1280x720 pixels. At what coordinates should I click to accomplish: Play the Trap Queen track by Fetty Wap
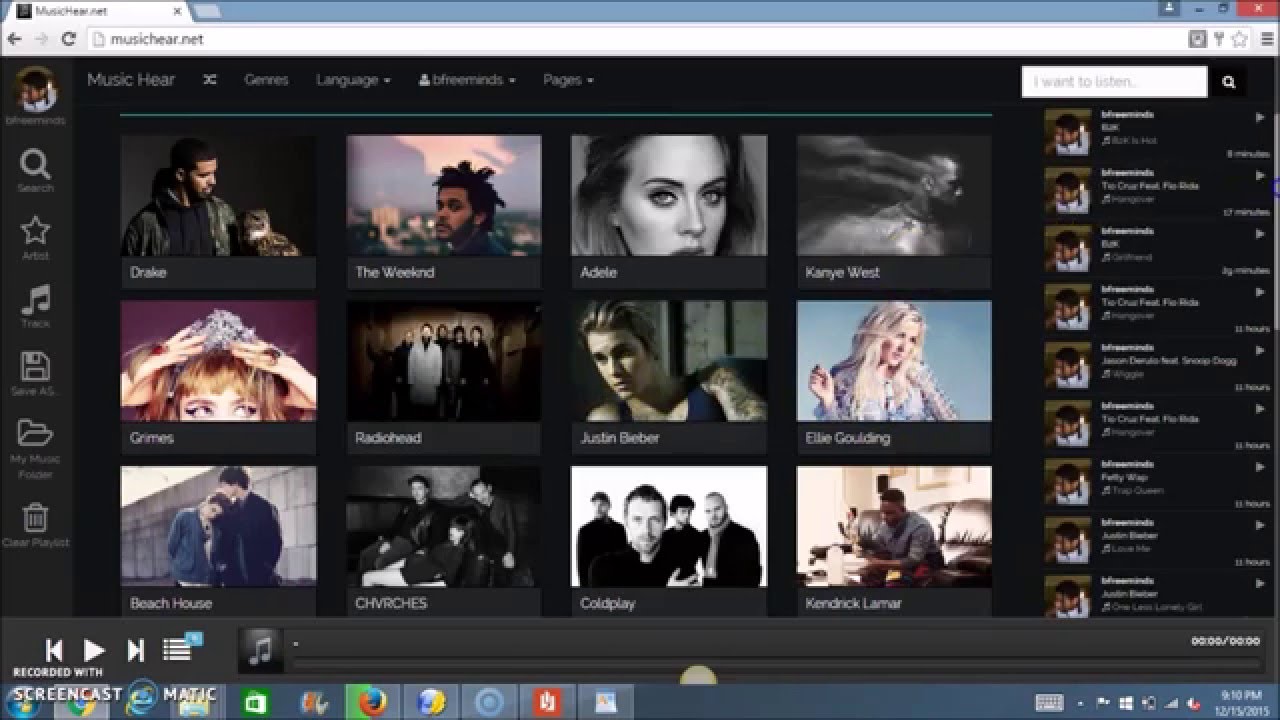coord(1260,467)
